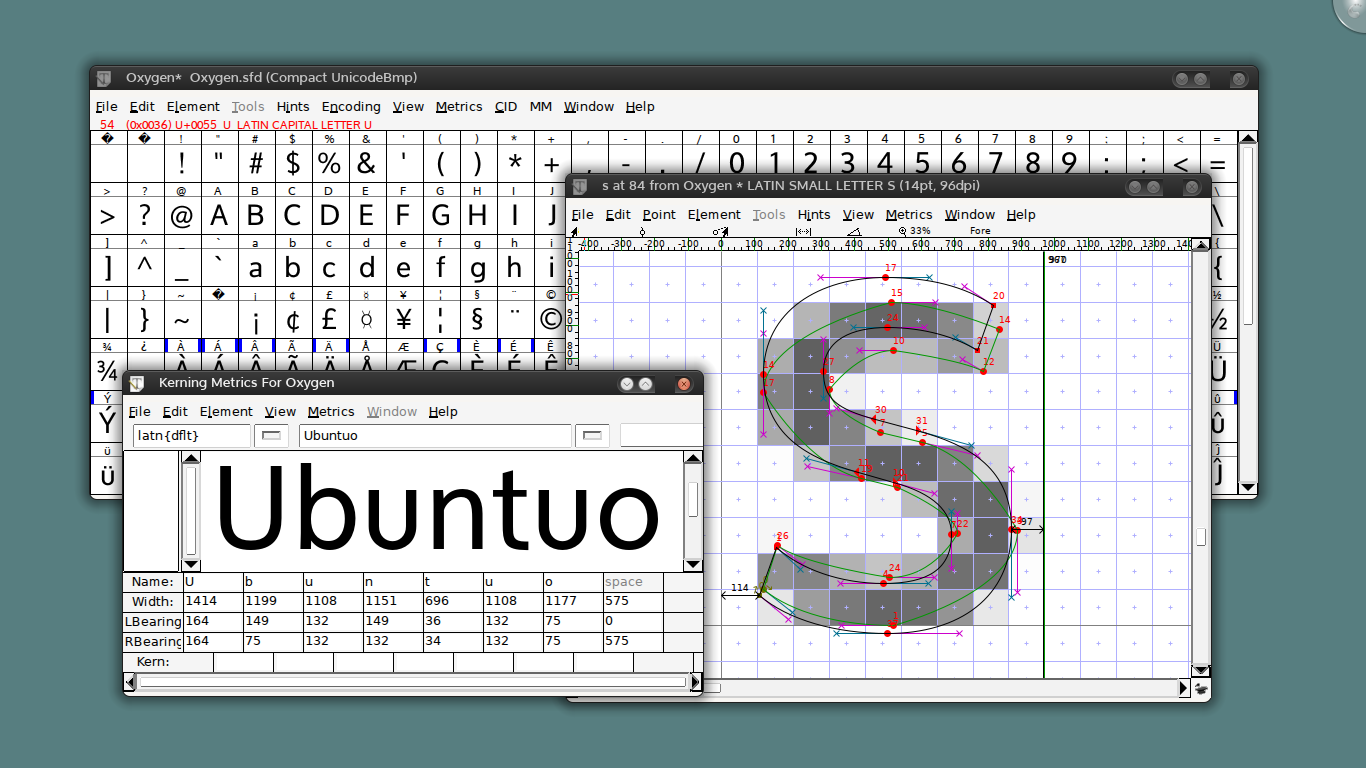Click width value 696 in kerning table
The width and height of the screenshot is (1366, 768).
453,602
